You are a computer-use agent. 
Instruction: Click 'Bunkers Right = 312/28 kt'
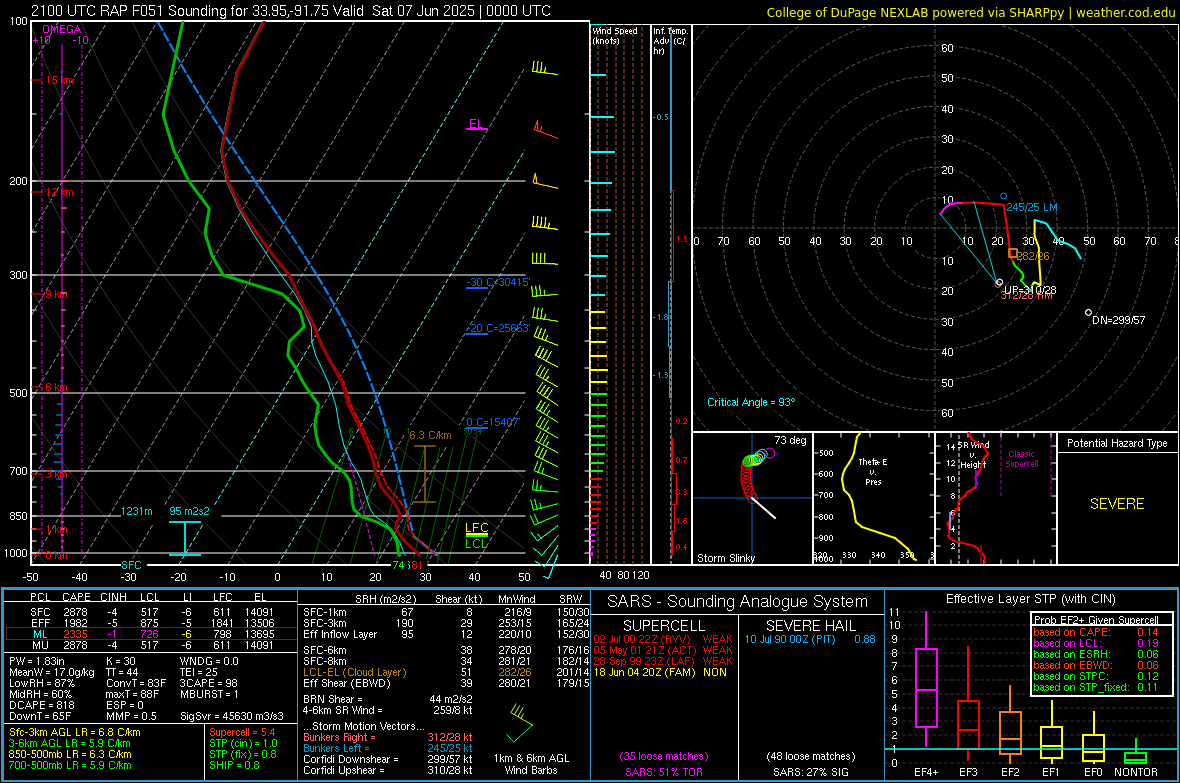click(388, 737)
